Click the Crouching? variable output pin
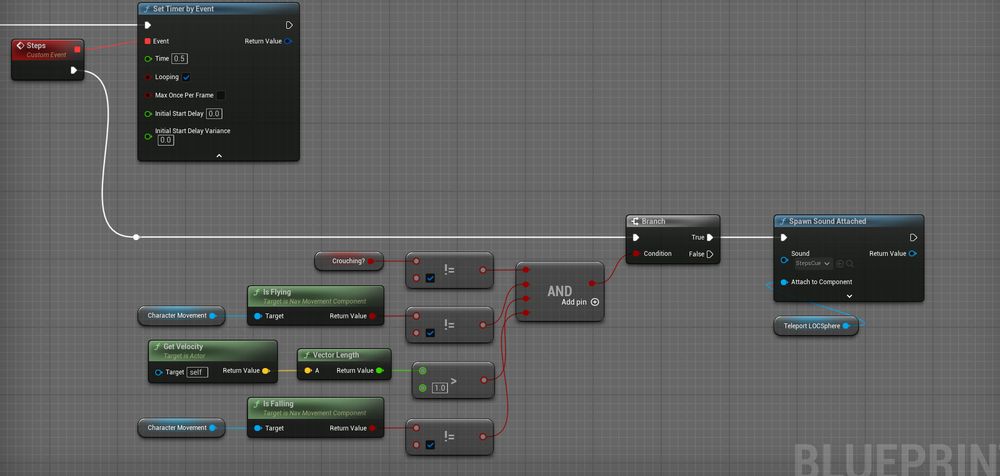This screenshot has height=476, width=1000. (x=372, y=261)
